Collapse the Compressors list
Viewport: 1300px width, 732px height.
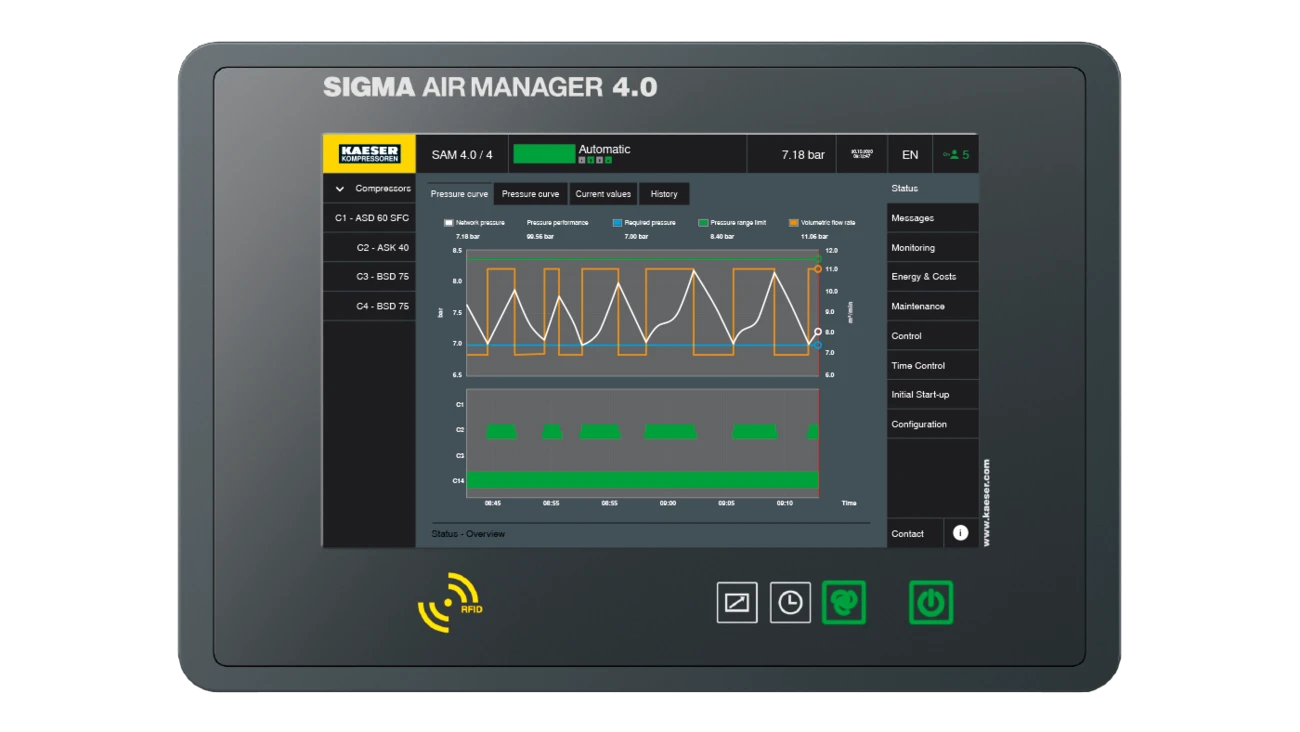(339, 188)
